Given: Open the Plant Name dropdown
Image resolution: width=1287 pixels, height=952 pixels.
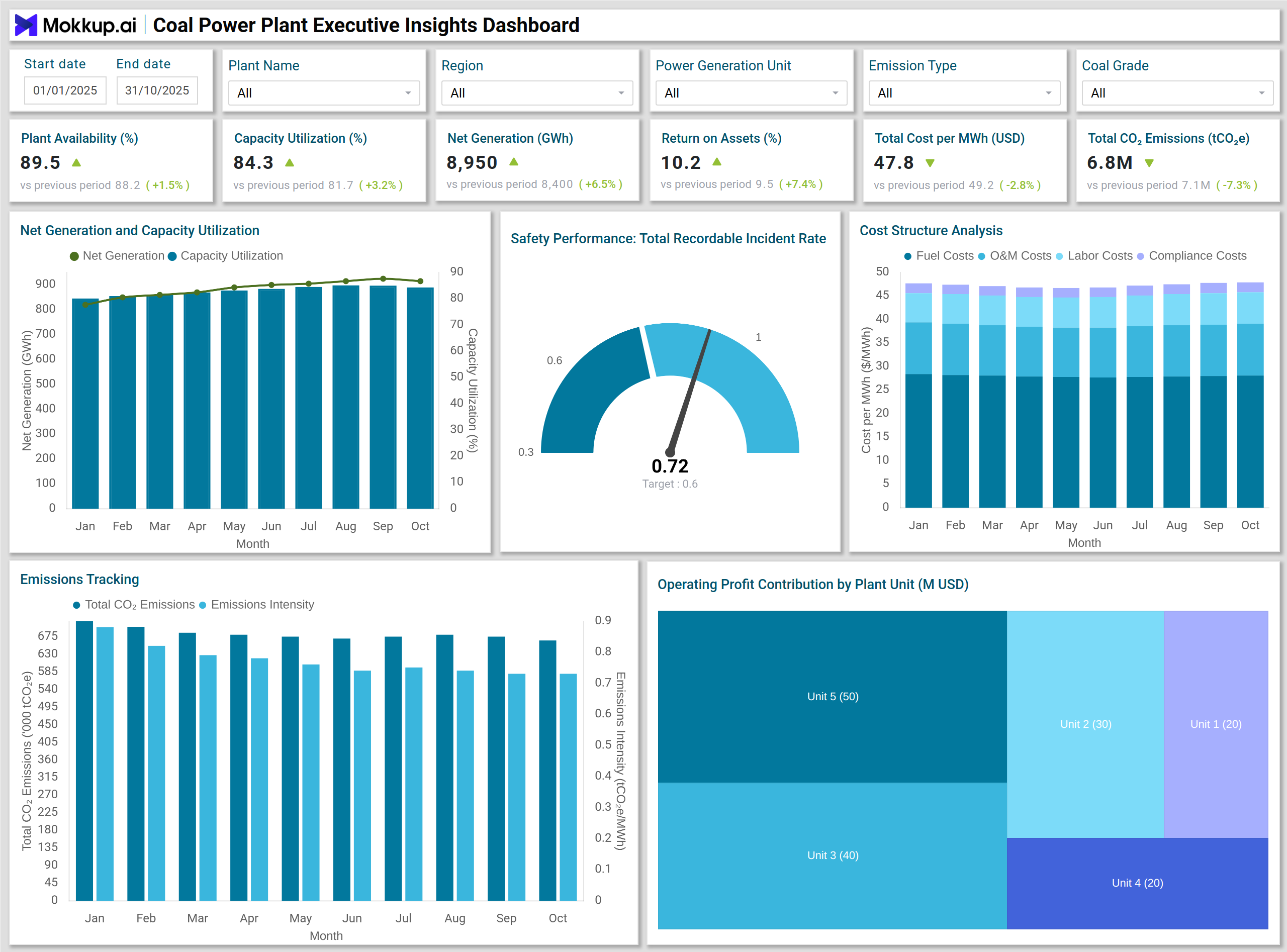Looking at the screenshot, I should tap(324, 93).
